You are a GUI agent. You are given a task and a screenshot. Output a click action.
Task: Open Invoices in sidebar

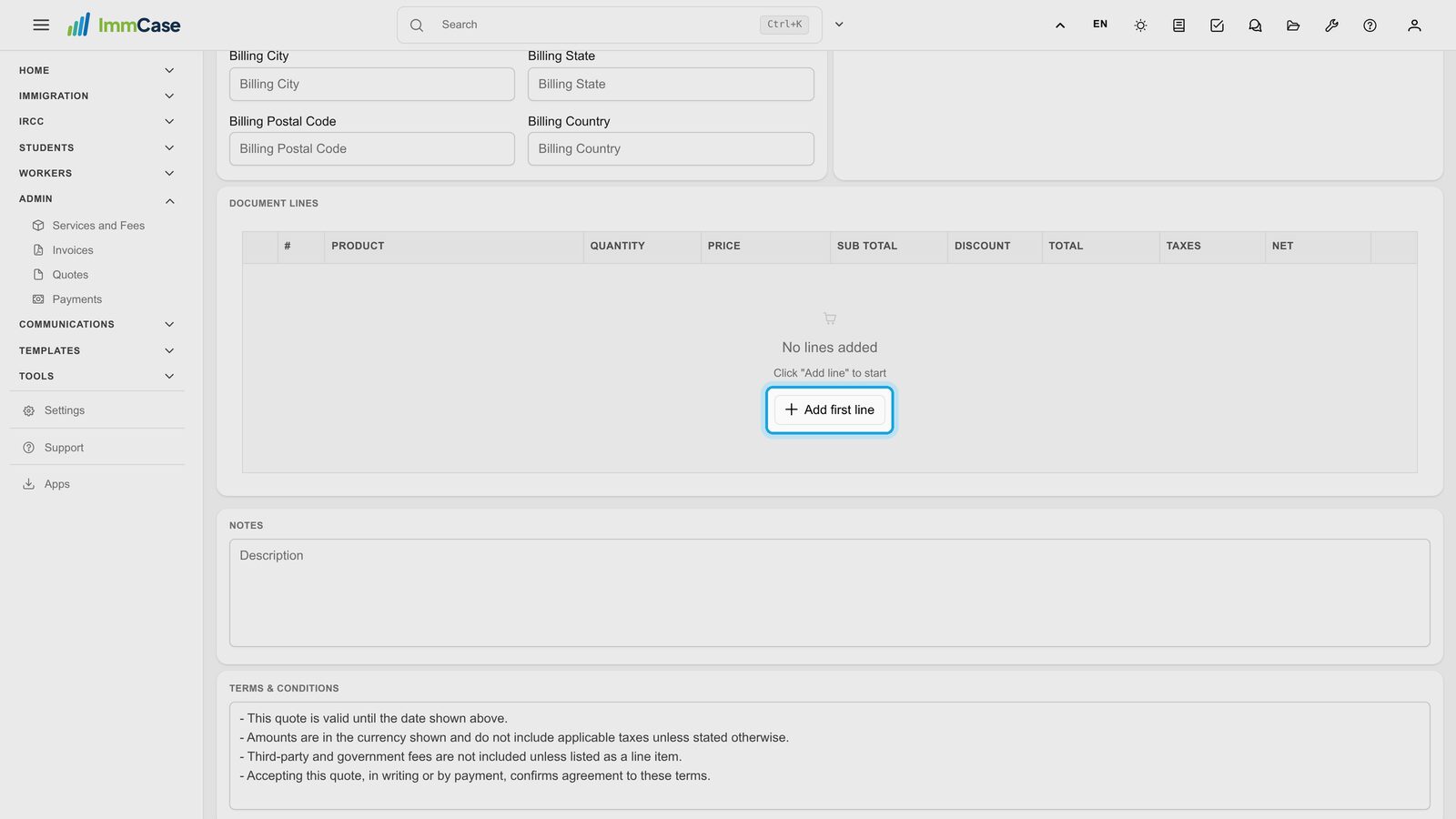(73, 250)
